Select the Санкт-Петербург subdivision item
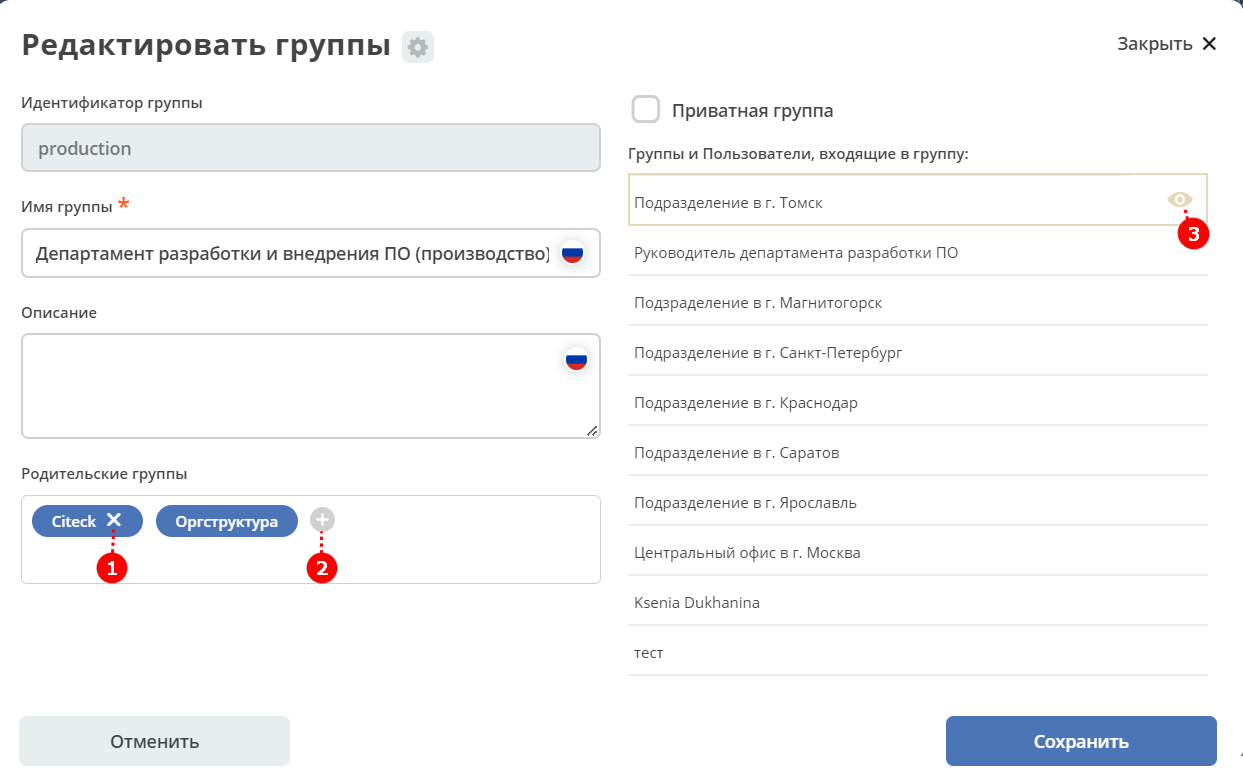Viewport: 1243px width, 779px height. (x=918, y=352)
